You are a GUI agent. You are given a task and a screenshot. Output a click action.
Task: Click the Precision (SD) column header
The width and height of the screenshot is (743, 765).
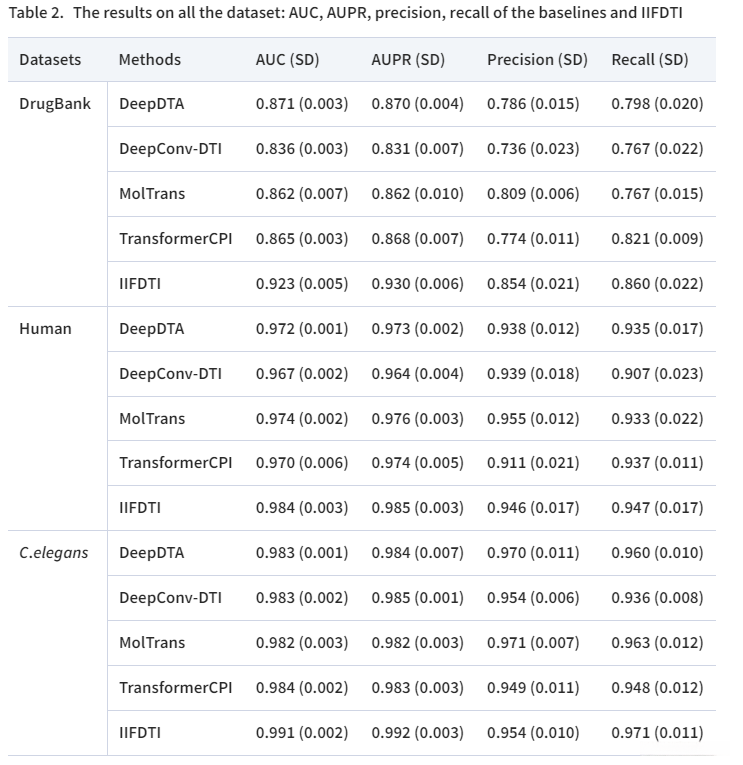point(537,60)
